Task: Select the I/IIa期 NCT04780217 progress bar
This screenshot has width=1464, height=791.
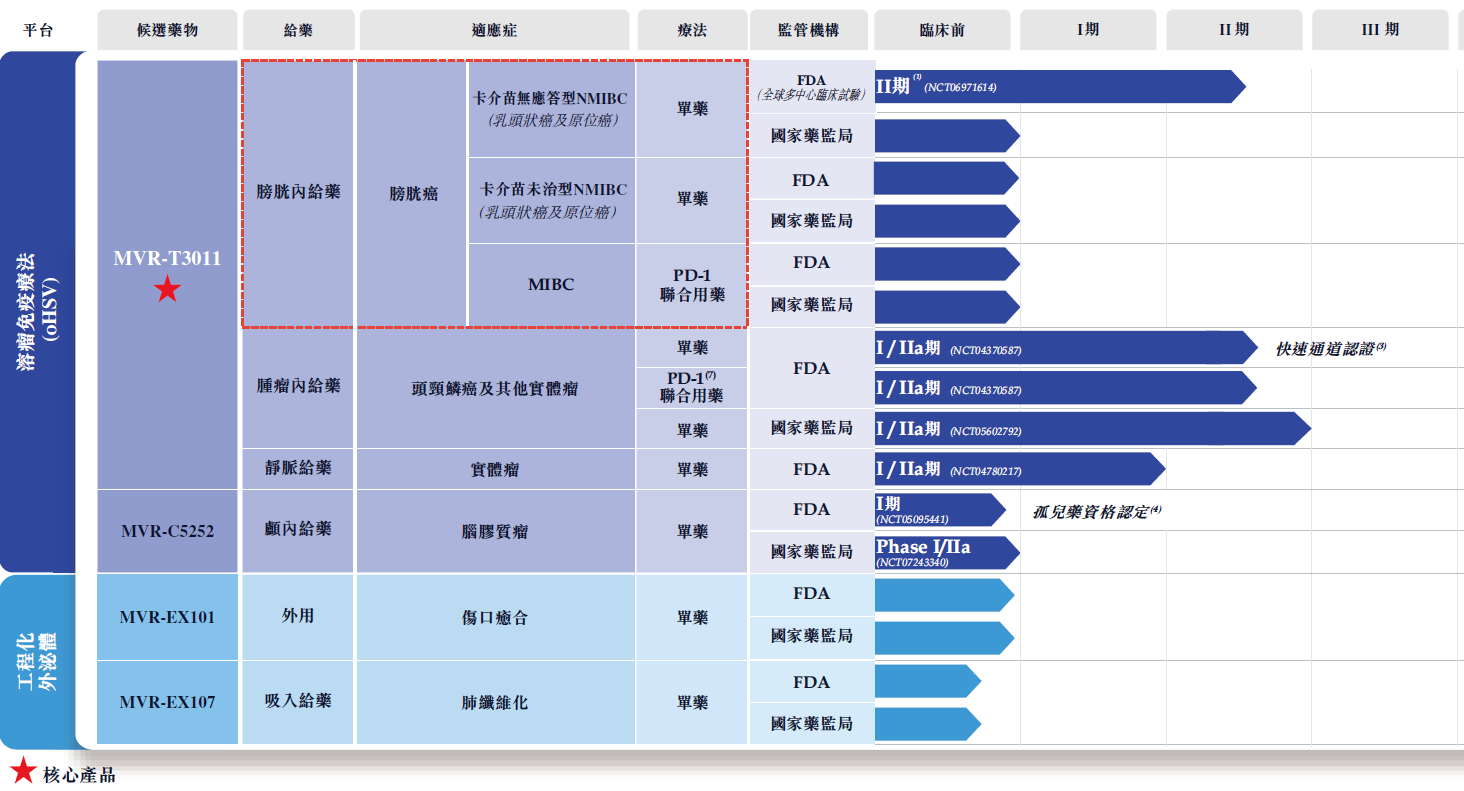Action: (1020, 469)
